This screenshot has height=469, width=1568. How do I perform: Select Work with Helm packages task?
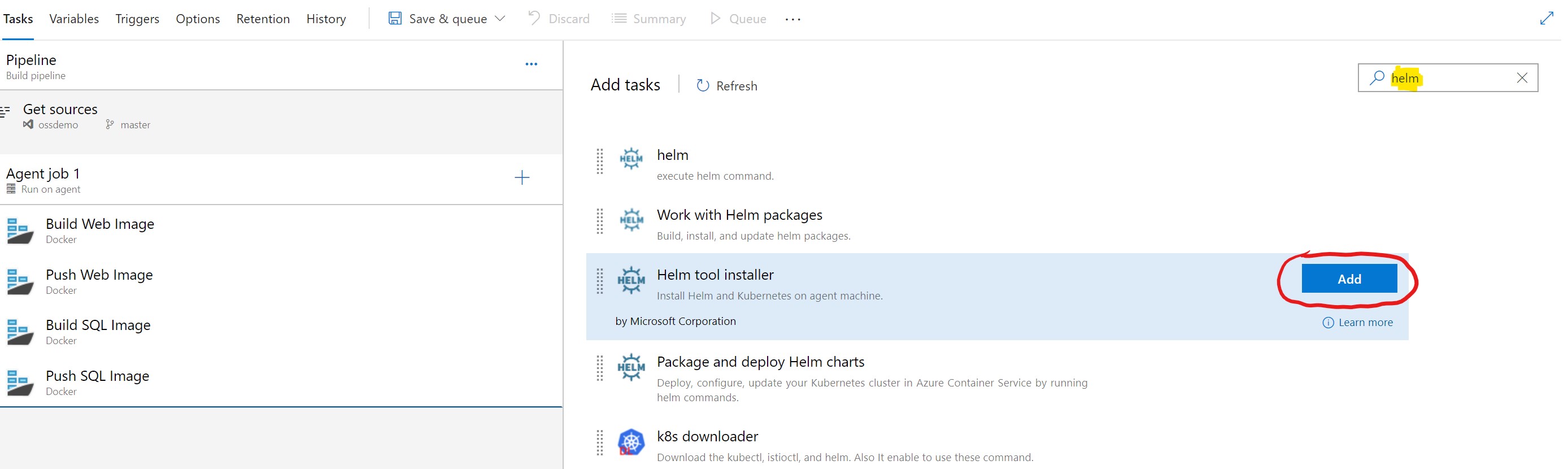tap(997, 224)
